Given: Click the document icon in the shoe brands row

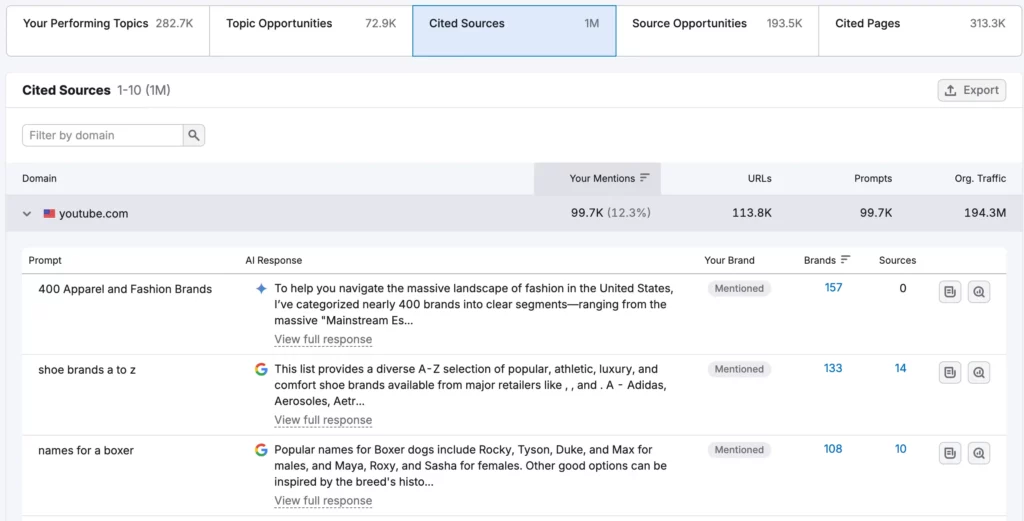Looking at the screenshot, I should pos(950,373).
